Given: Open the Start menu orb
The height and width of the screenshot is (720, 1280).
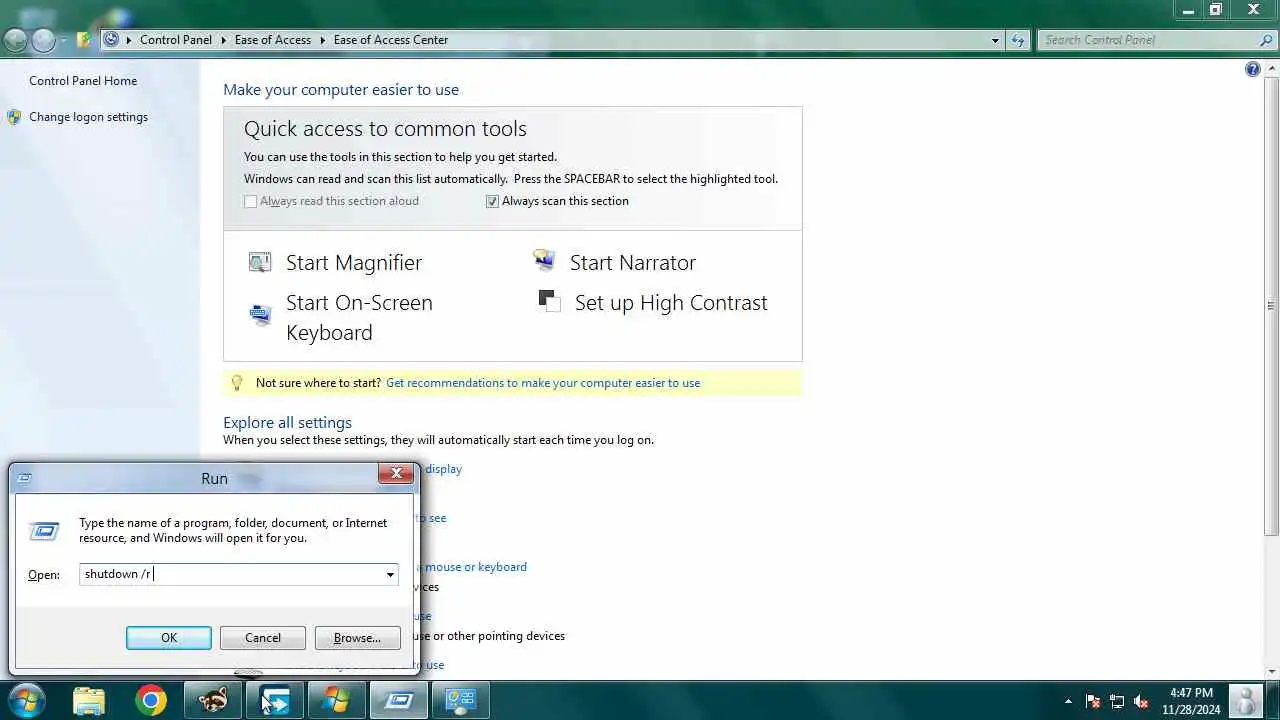Looking at the screenshot, I should 24,700.
